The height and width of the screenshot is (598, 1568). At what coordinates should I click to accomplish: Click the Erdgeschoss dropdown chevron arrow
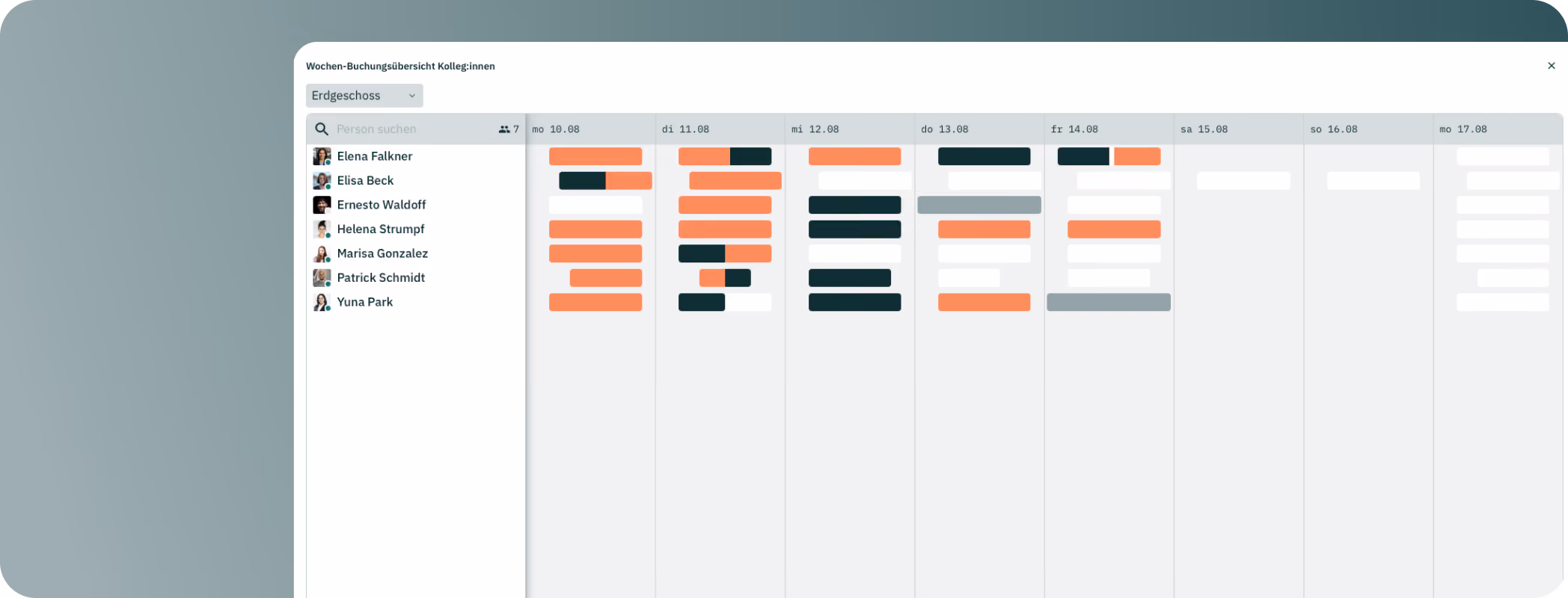pos(412,96)
